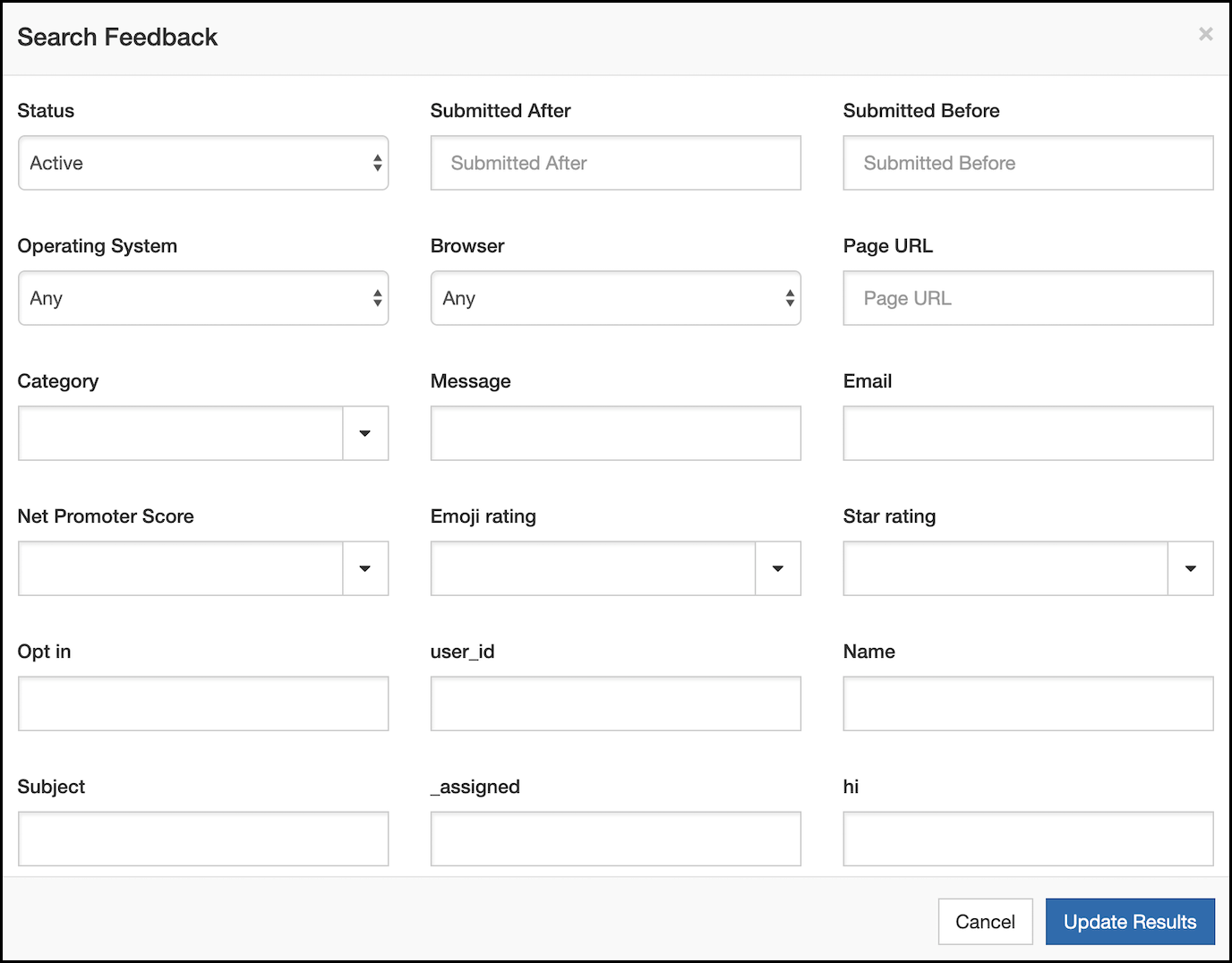Focus the Name input field
Image resolution: width=1232 pixels, height=963 pixels.
click(1027, 703)
